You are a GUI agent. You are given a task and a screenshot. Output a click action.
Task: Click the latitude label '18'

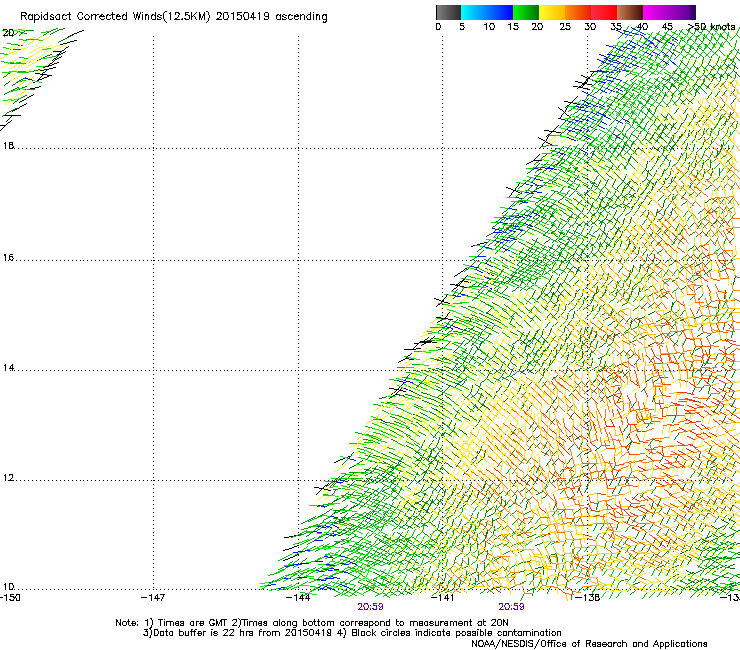pyautogui.click(x=8, y=145)
